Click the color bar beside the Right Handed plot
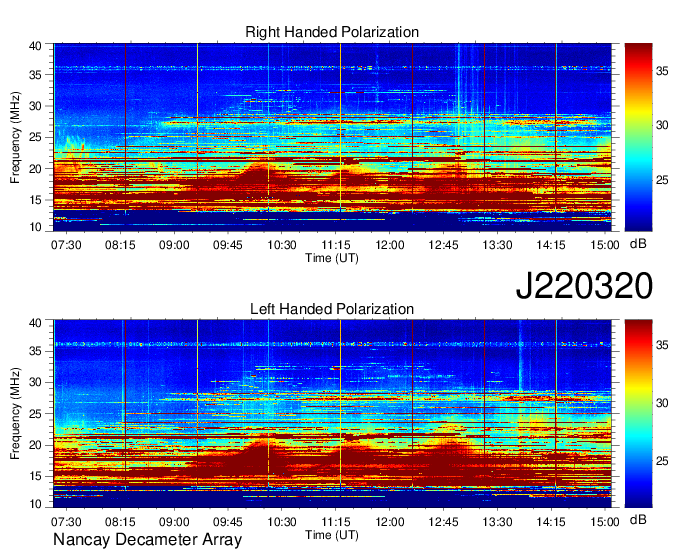 coord(638,137)
